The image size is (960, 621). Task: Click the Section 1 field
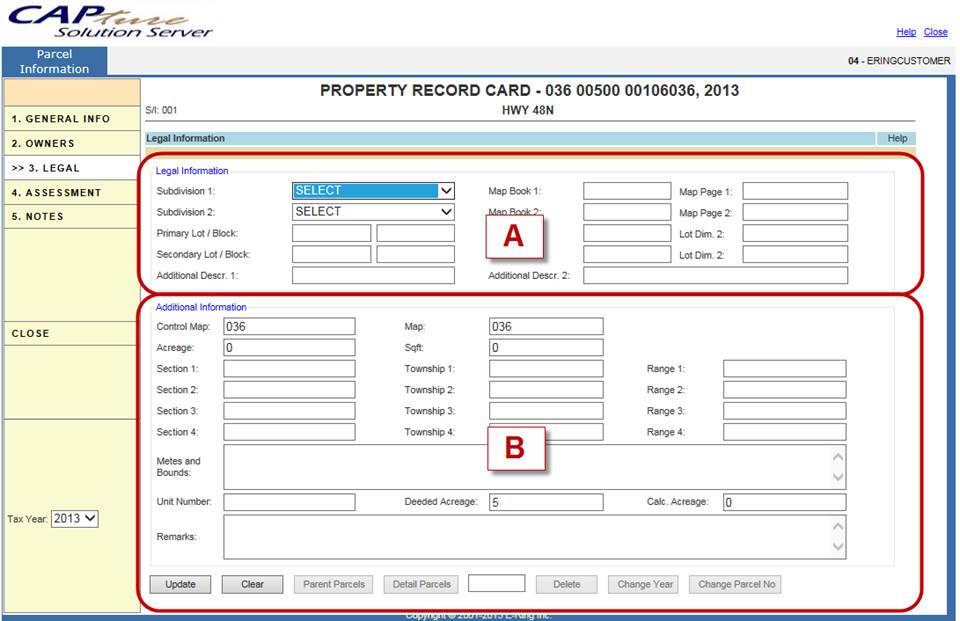tap(289, 369)
